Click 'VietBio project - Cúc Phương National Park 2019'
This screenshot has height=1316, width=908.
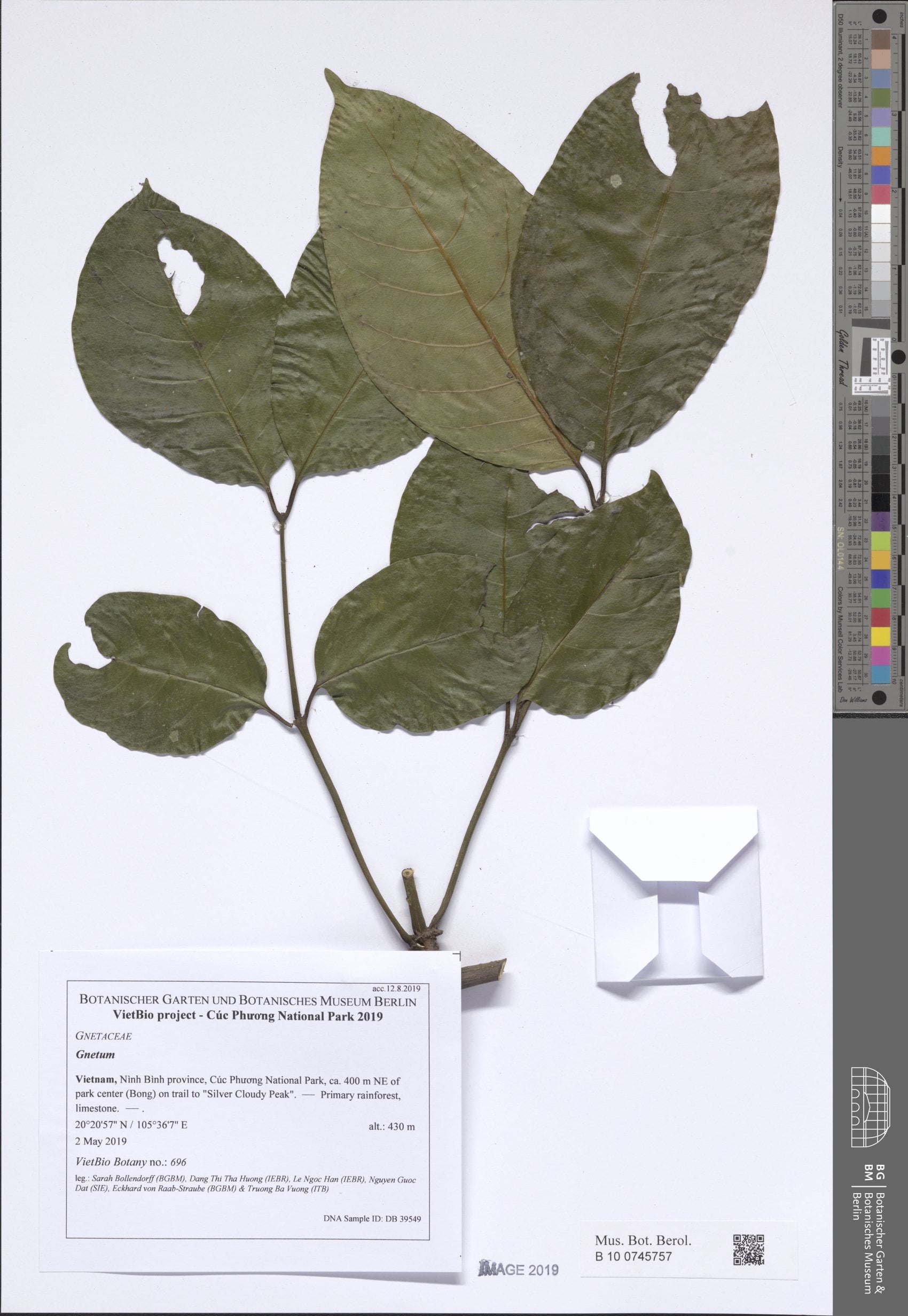tap(247, 1016)
